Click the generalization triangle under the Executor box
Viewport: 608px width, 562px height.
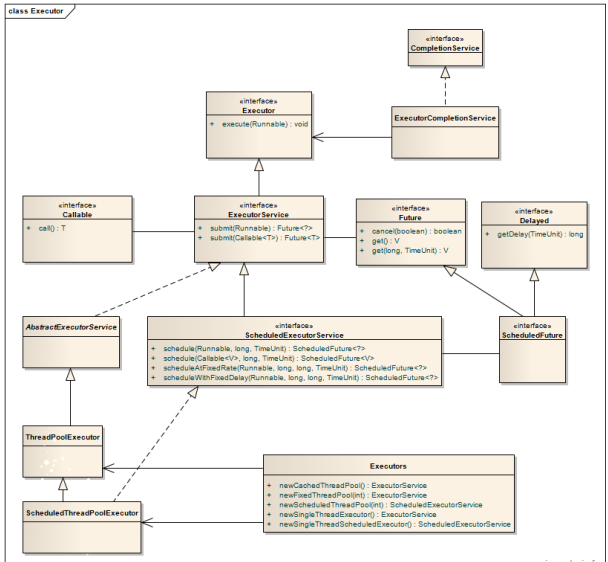[259, 165]
